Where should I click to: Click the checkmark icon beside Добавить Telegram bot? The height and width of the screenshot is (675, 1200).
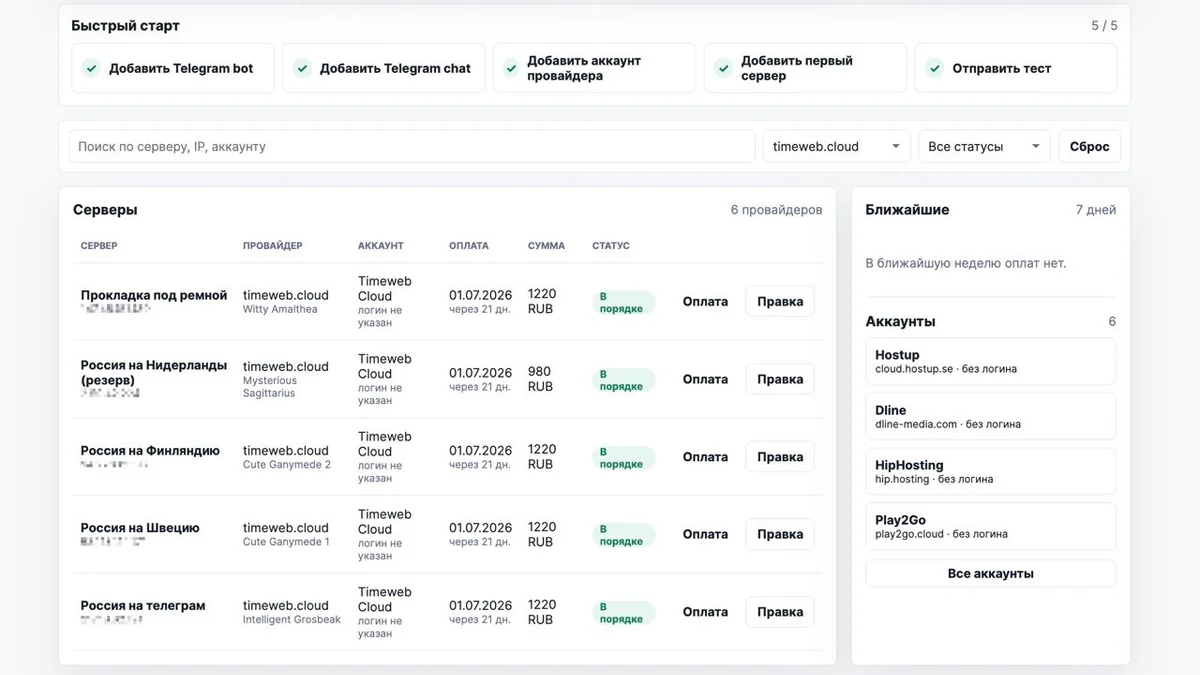coord(91,68)
